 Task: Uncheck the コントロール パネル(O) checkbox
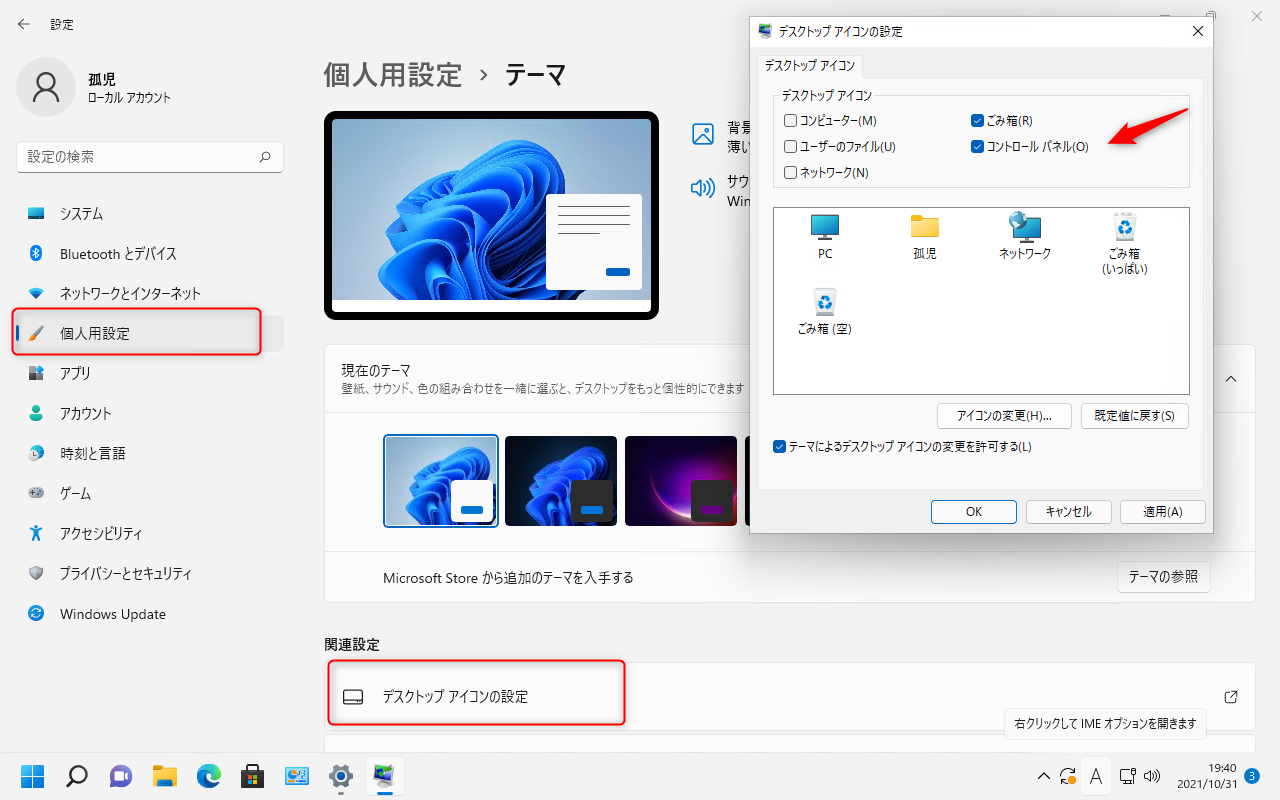click(978, 147)
